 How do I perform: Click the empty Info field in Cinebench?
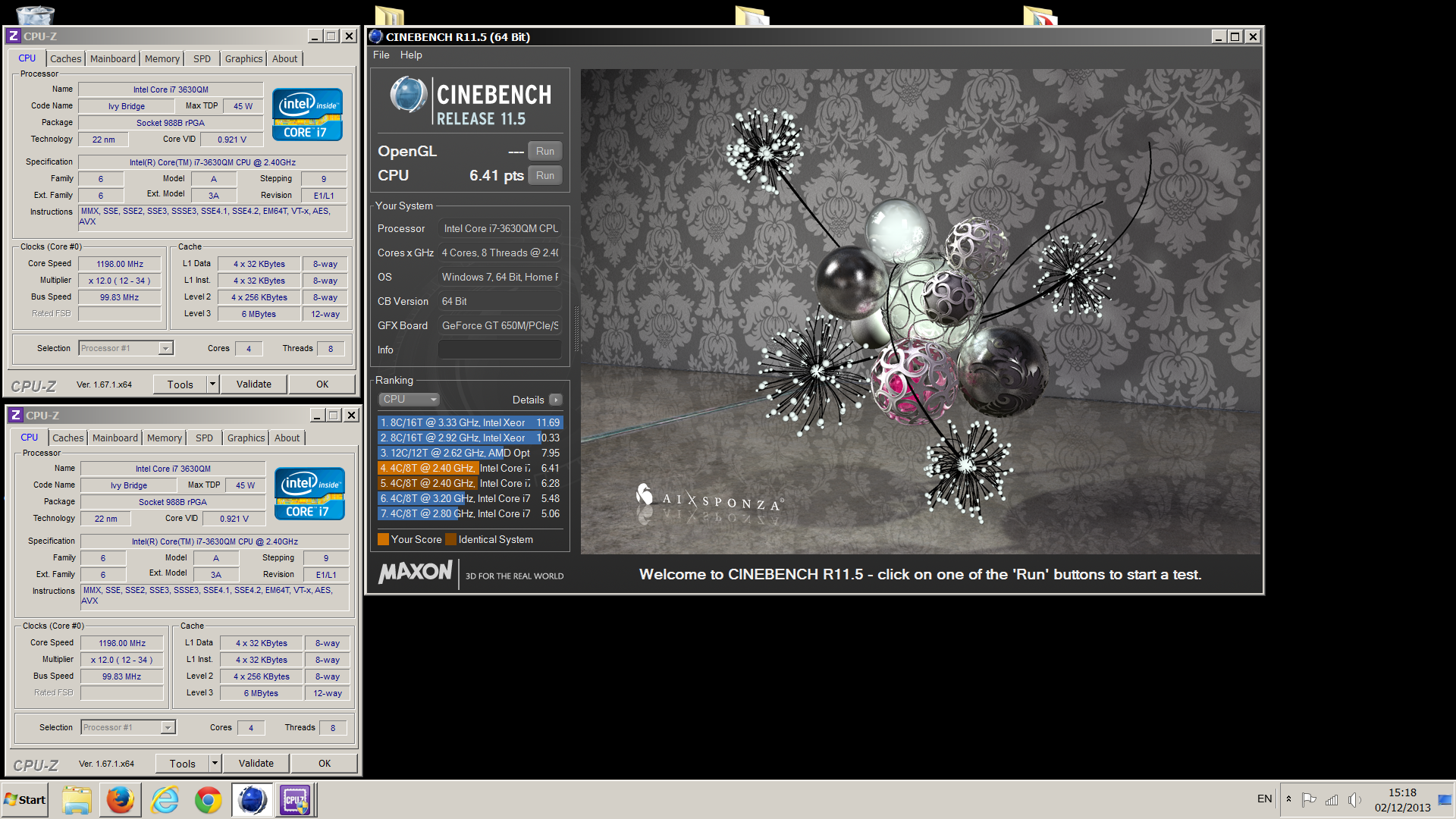pos(500,350)
